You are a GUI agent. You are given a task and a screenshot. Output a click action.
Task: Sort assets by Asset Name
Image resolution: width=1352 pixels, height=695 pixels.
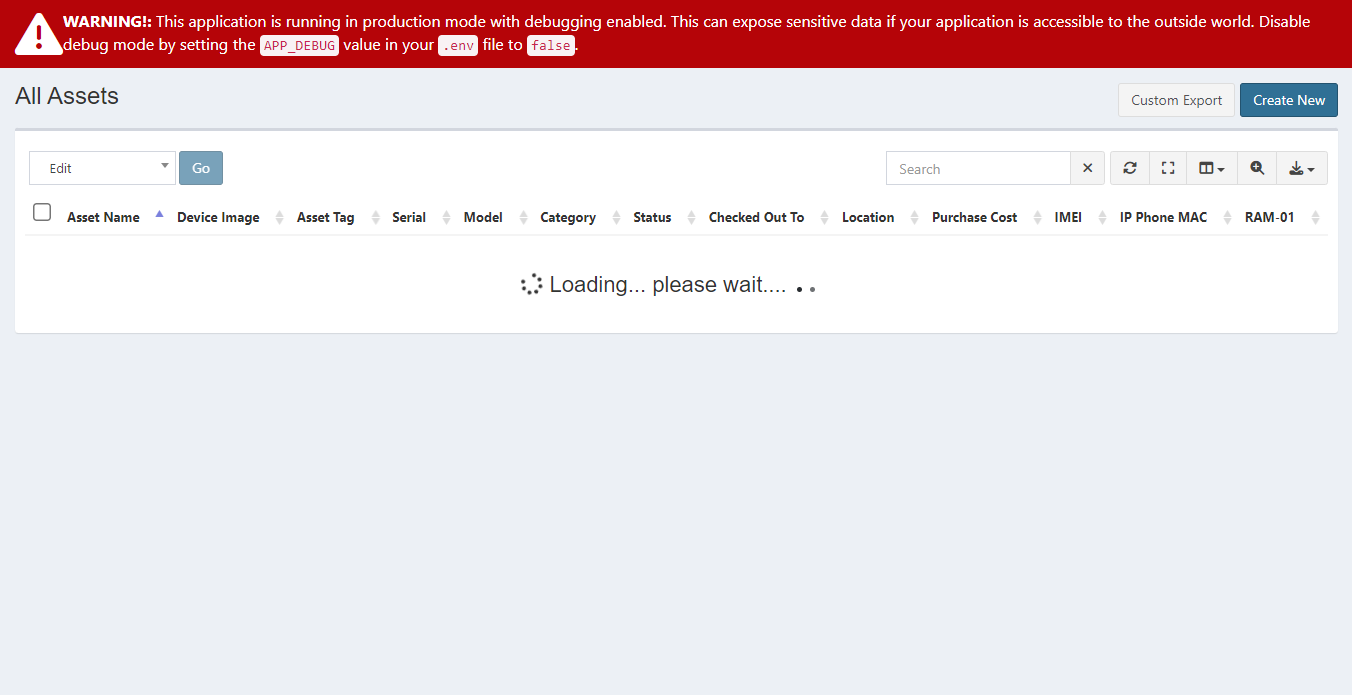(x=103, y=217)
